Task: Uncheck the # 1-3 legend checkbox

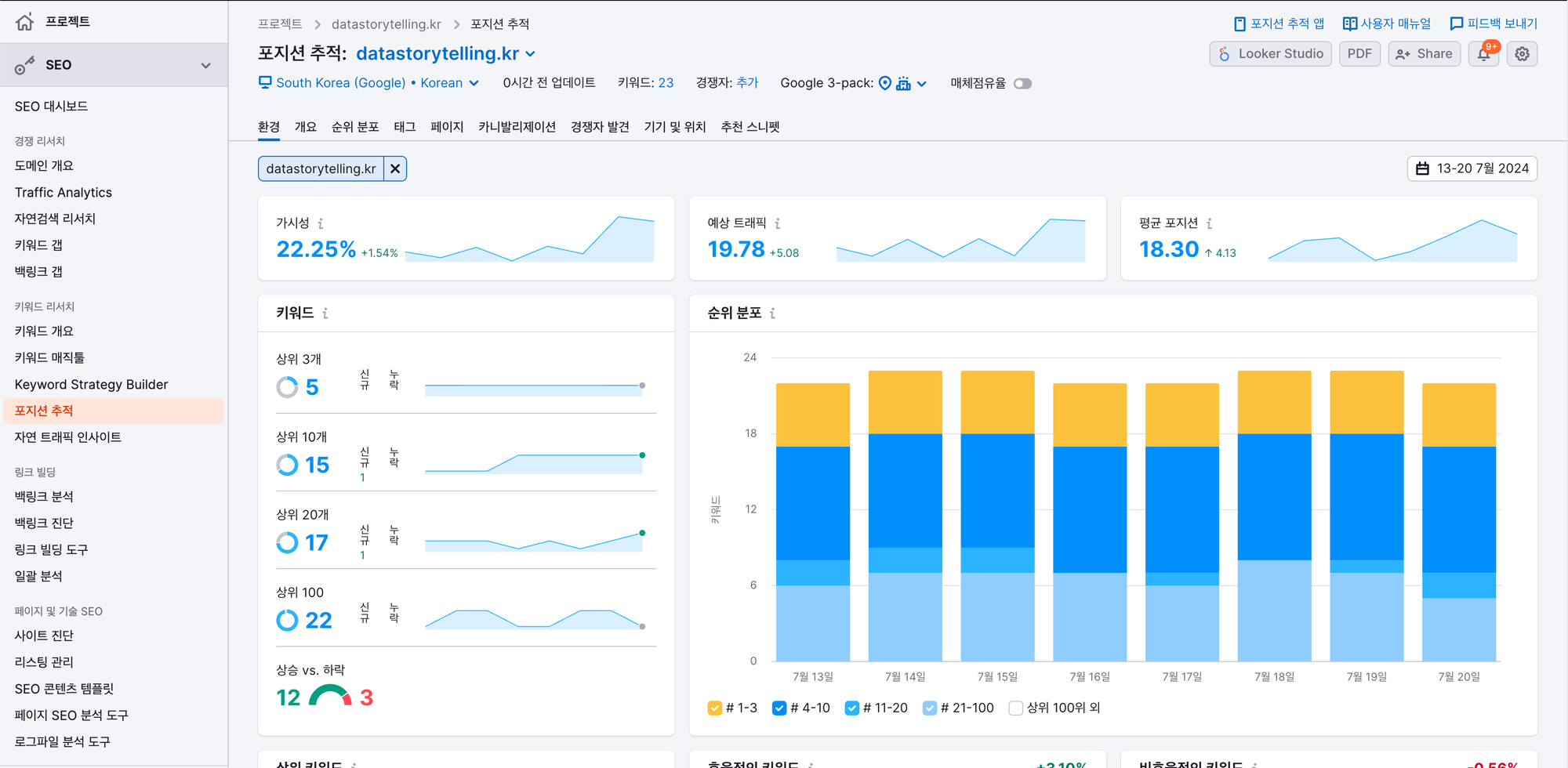Action: 715,708
